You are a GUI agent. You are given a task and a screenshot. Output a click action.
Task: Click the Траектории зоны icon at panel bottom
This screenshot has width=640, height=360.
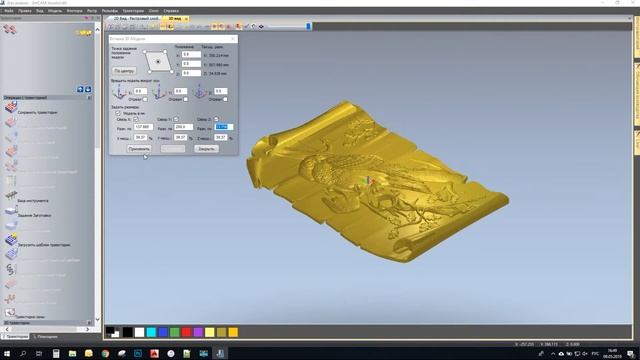(x=10, y=312)
